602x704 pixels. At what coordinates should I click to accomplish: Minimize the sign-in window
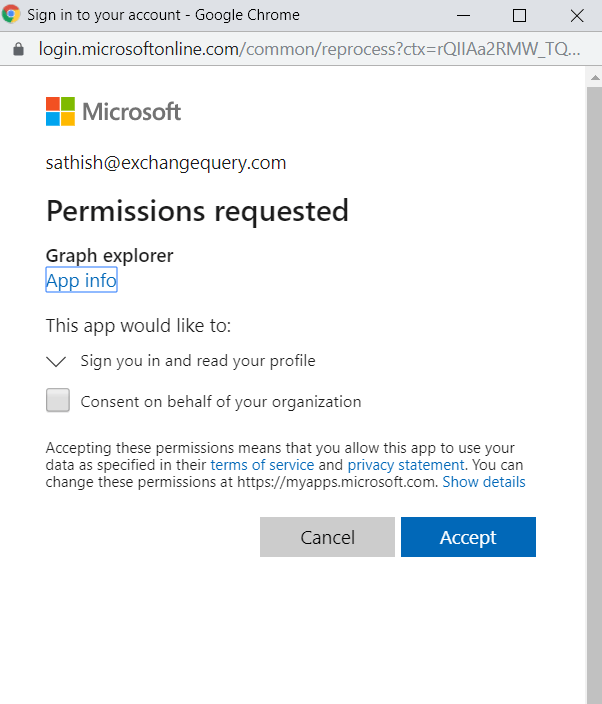[x=464, y=15]
